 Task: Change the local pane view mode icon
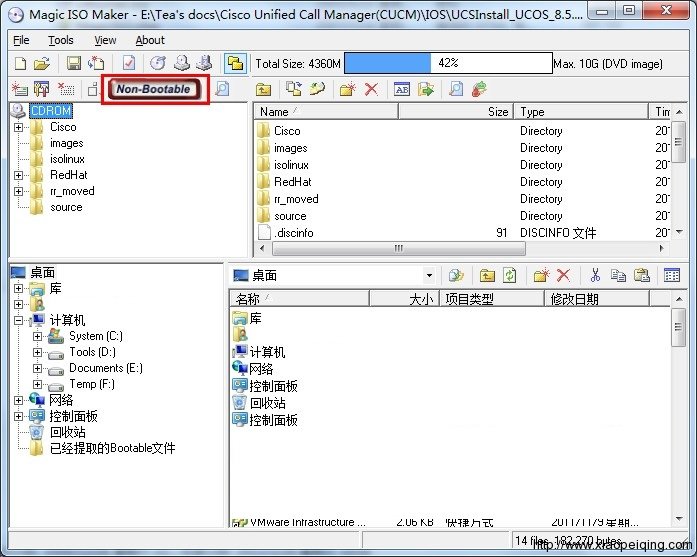coord(672,276)
